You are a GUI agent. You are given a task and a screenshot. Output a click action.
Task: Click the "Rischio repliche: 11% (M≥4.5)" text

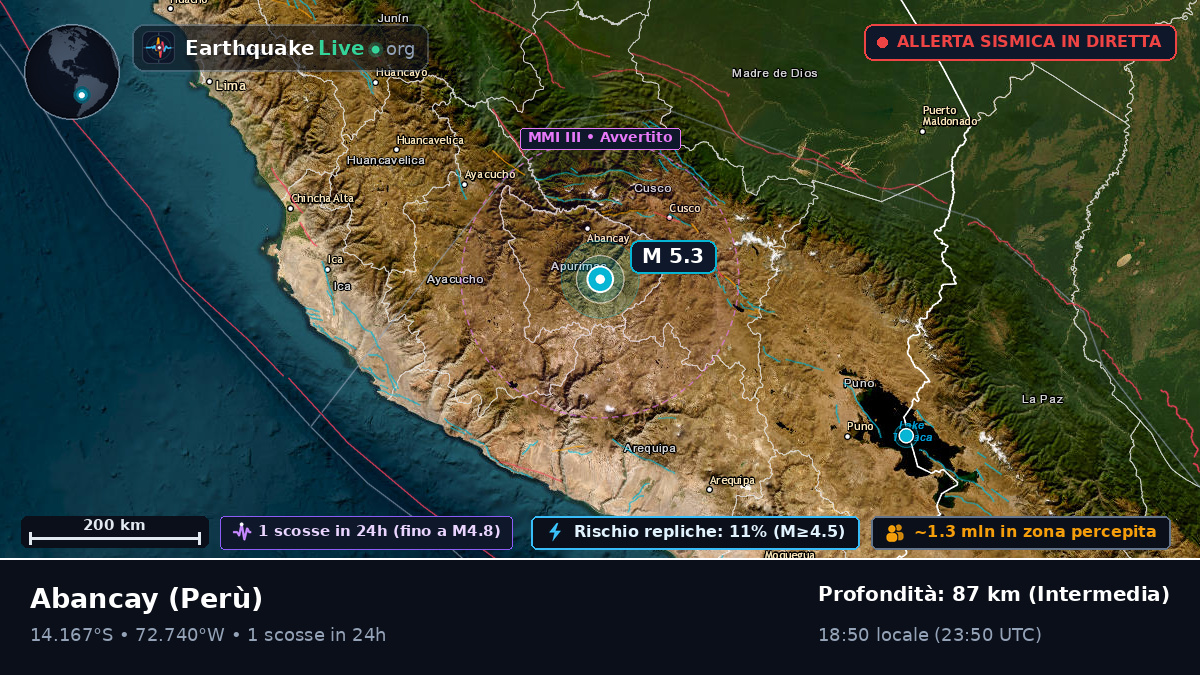(x=710, y=532)
